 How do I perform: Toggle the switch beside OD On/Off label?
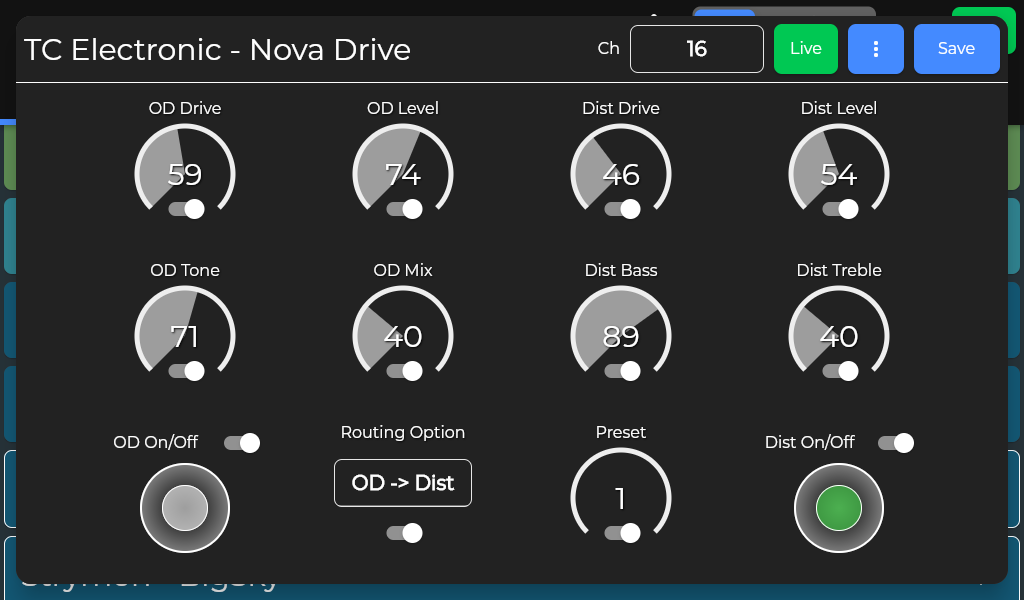(x=242, y=443)
